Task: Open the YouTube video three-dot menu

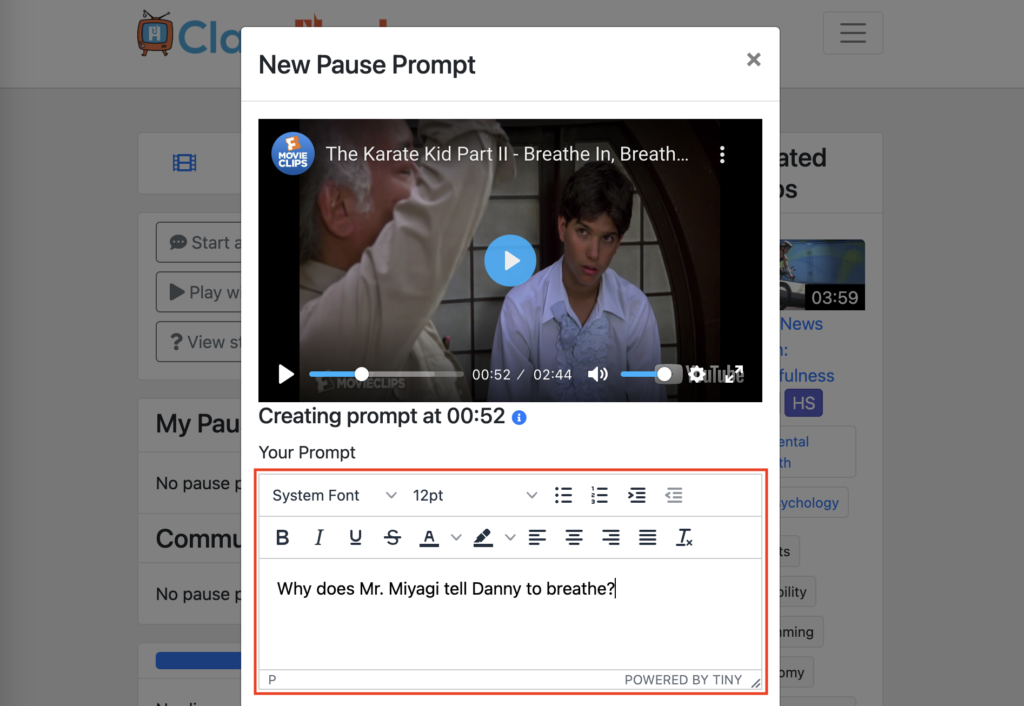Action: coord(722,155)
